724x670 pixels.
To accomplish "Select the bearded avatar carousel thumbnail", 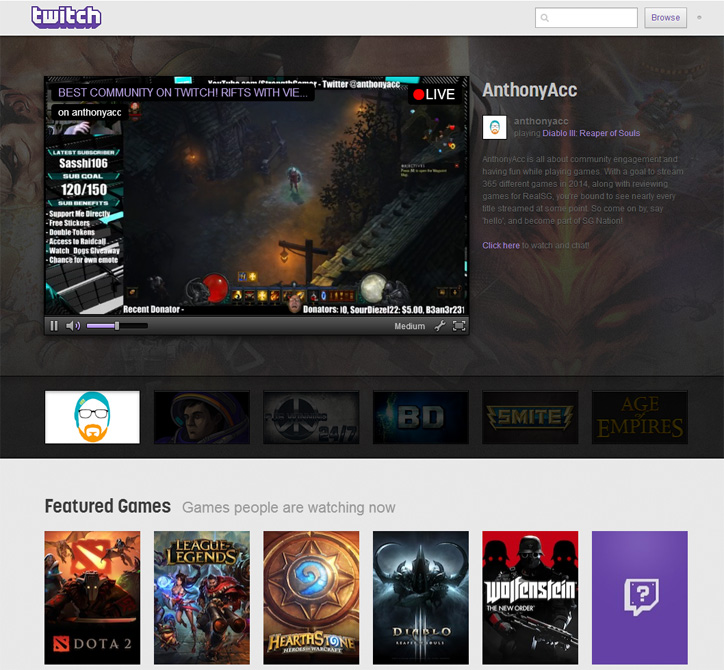I will click(92, 417).
